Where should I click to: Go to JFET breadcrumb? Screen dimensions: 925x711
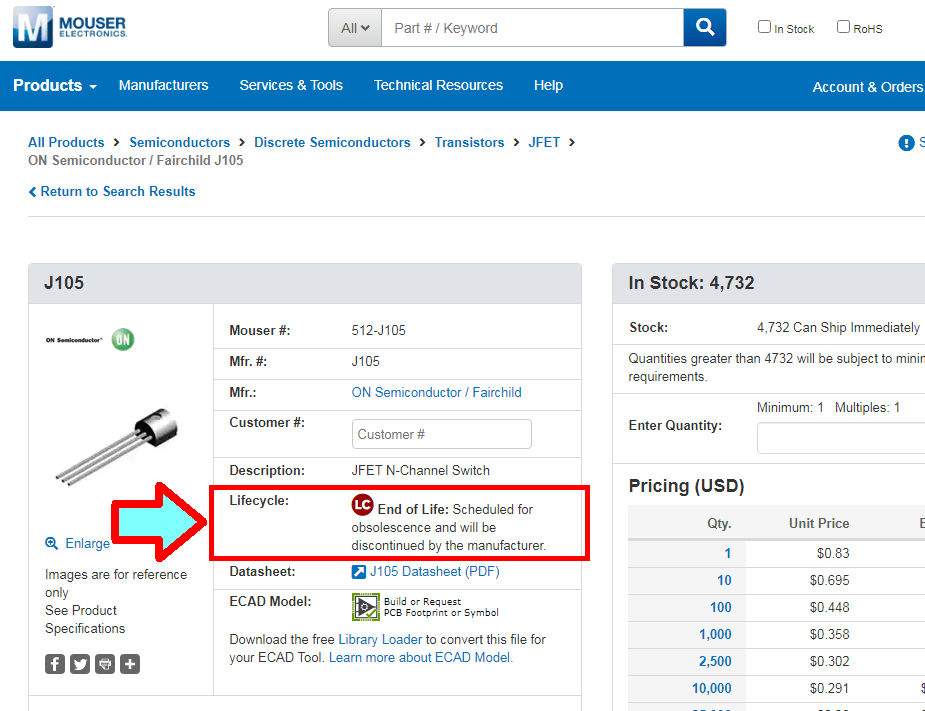click(x=544, y=143)
